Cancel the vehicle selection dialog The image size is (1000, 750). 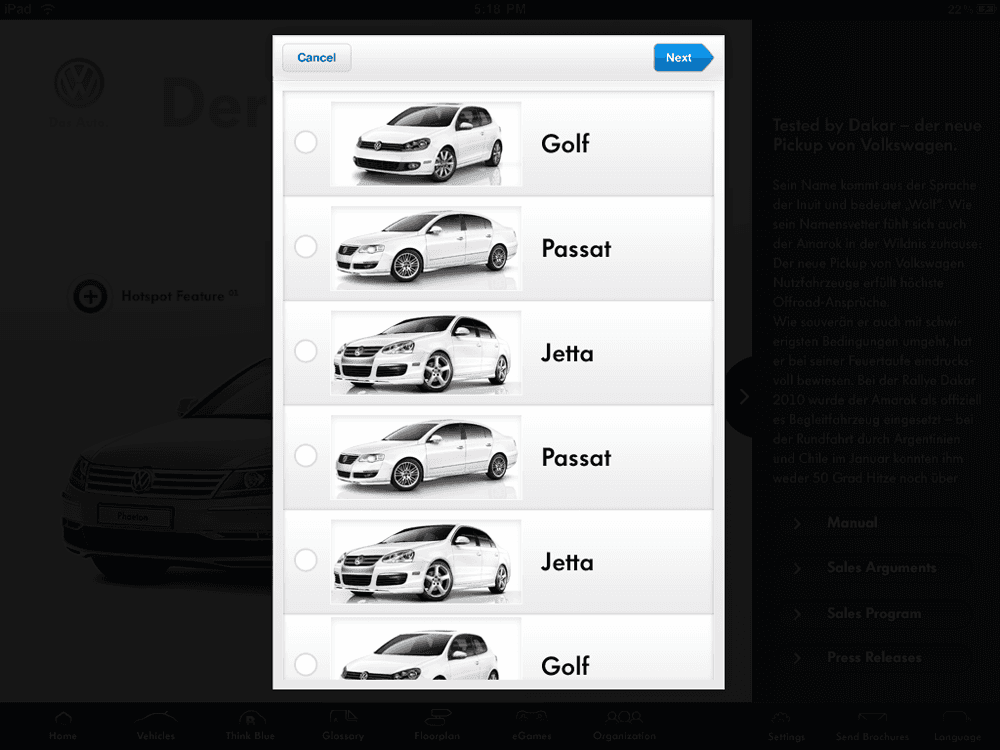pyautogui.click(x=316, y=57)
